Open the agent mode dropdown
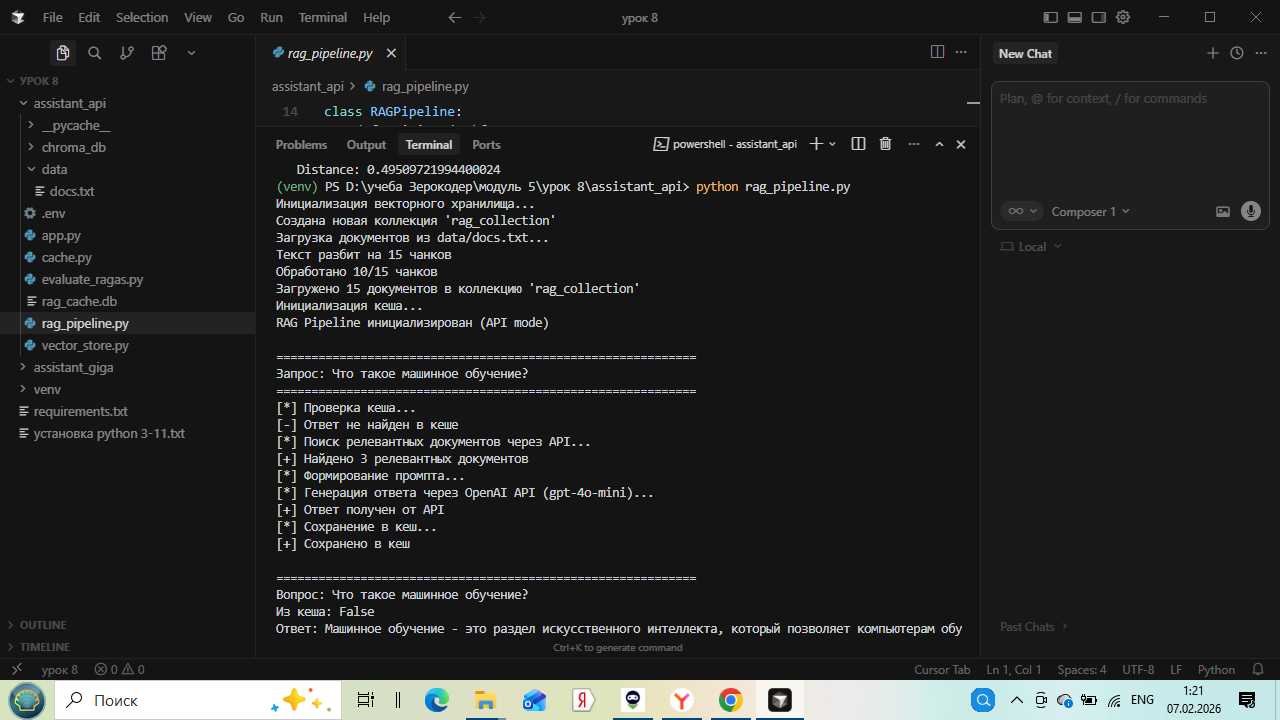The height and width of the screenshot is (720, 1280). point(1021,211)
